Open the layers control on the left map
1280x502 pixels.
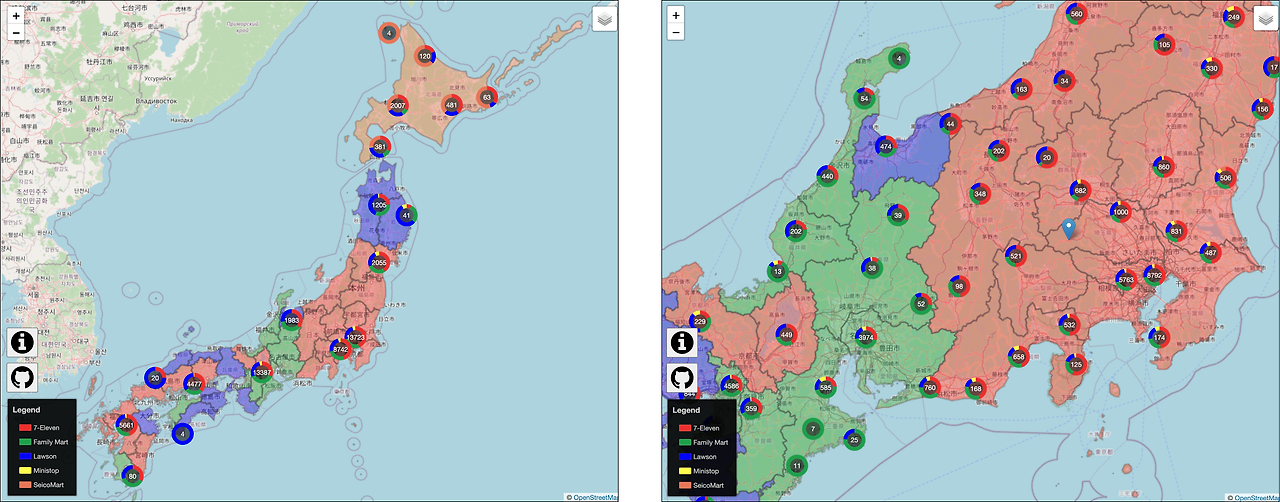click(x=605, y=19)
